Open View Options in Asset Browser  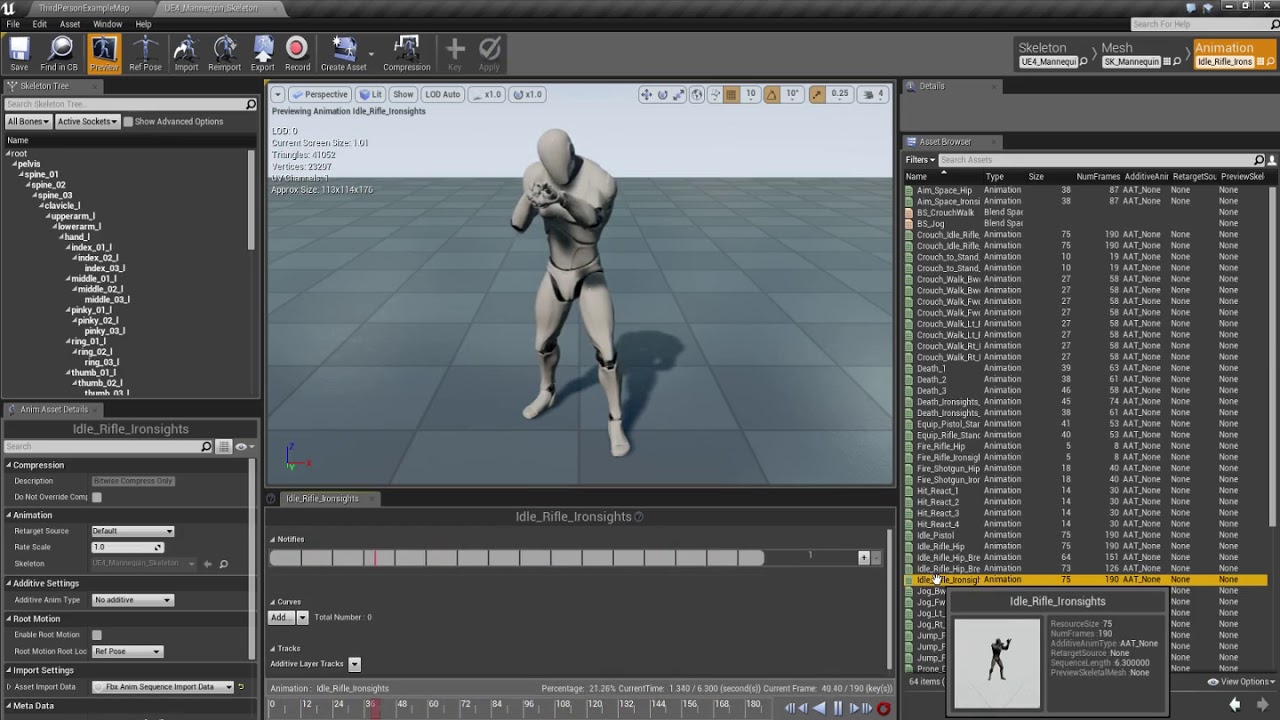[x=1239, y=682]
